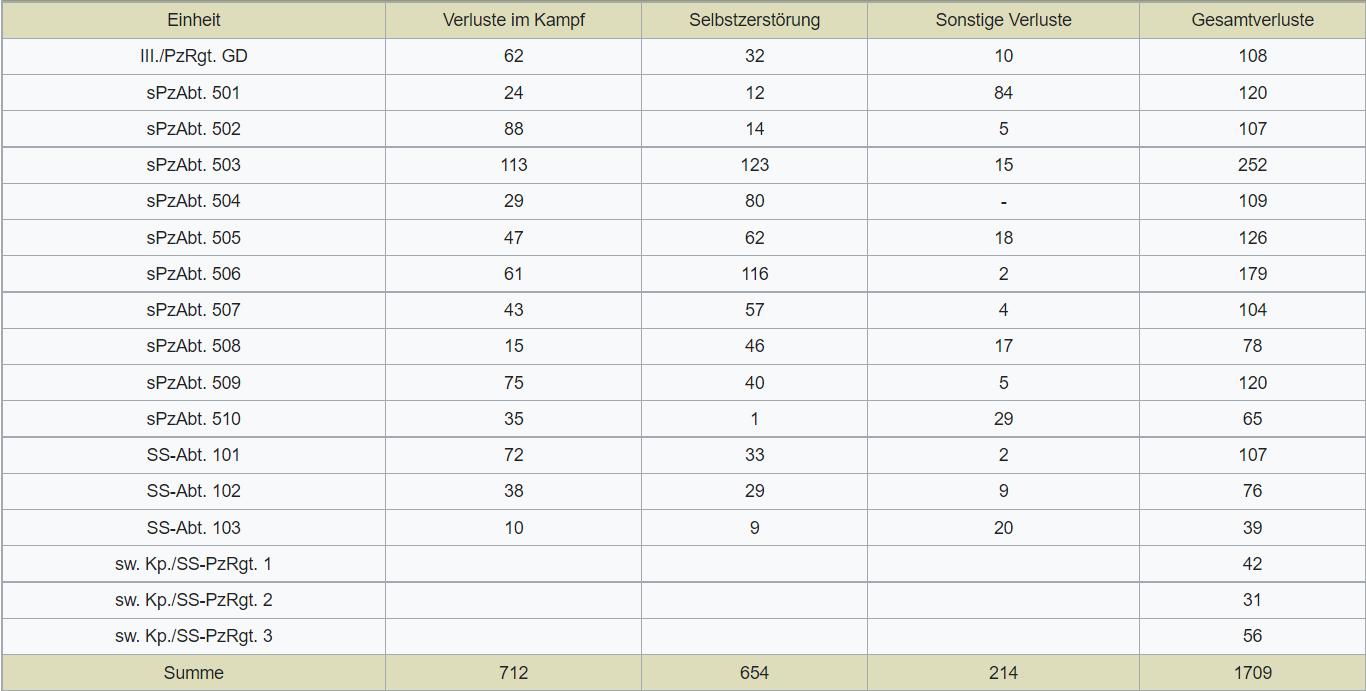Click self-destruction value 116
The height and width of the screenshot is (691, 1366).
click(x=754, y=274)
